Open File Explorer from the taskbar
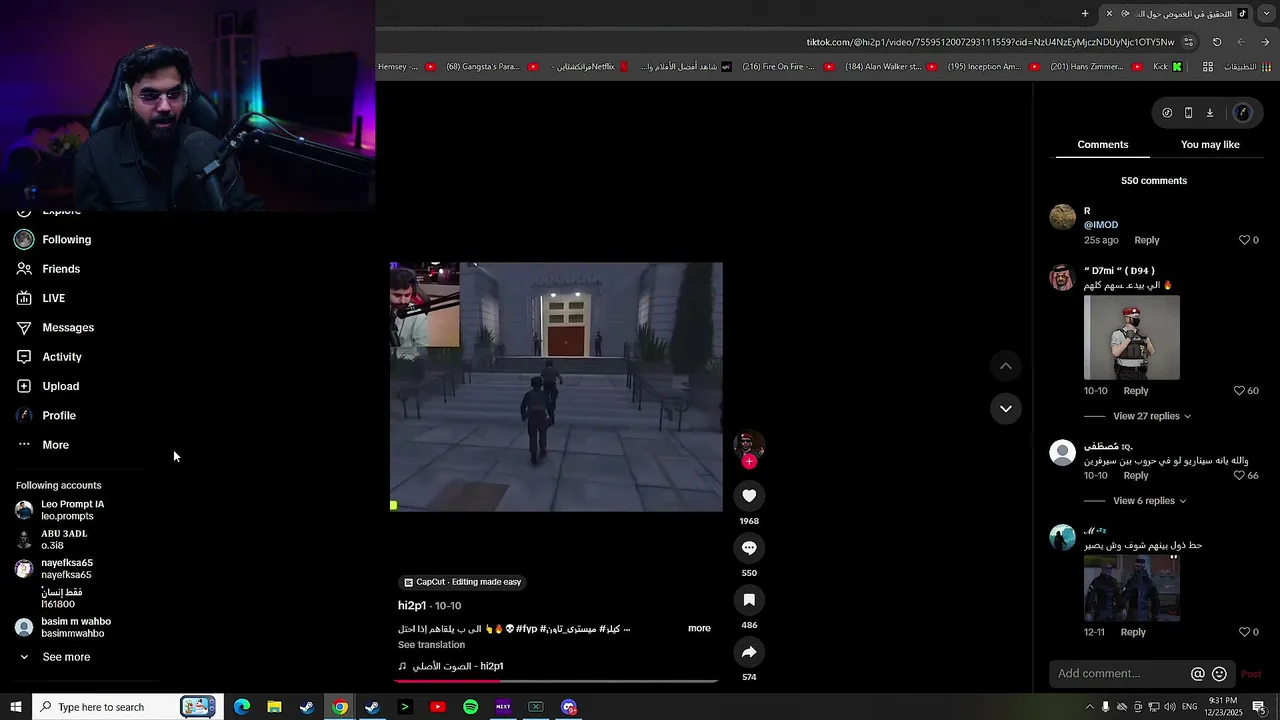This screenshot has width=1280, height=720. coord(274,707)
